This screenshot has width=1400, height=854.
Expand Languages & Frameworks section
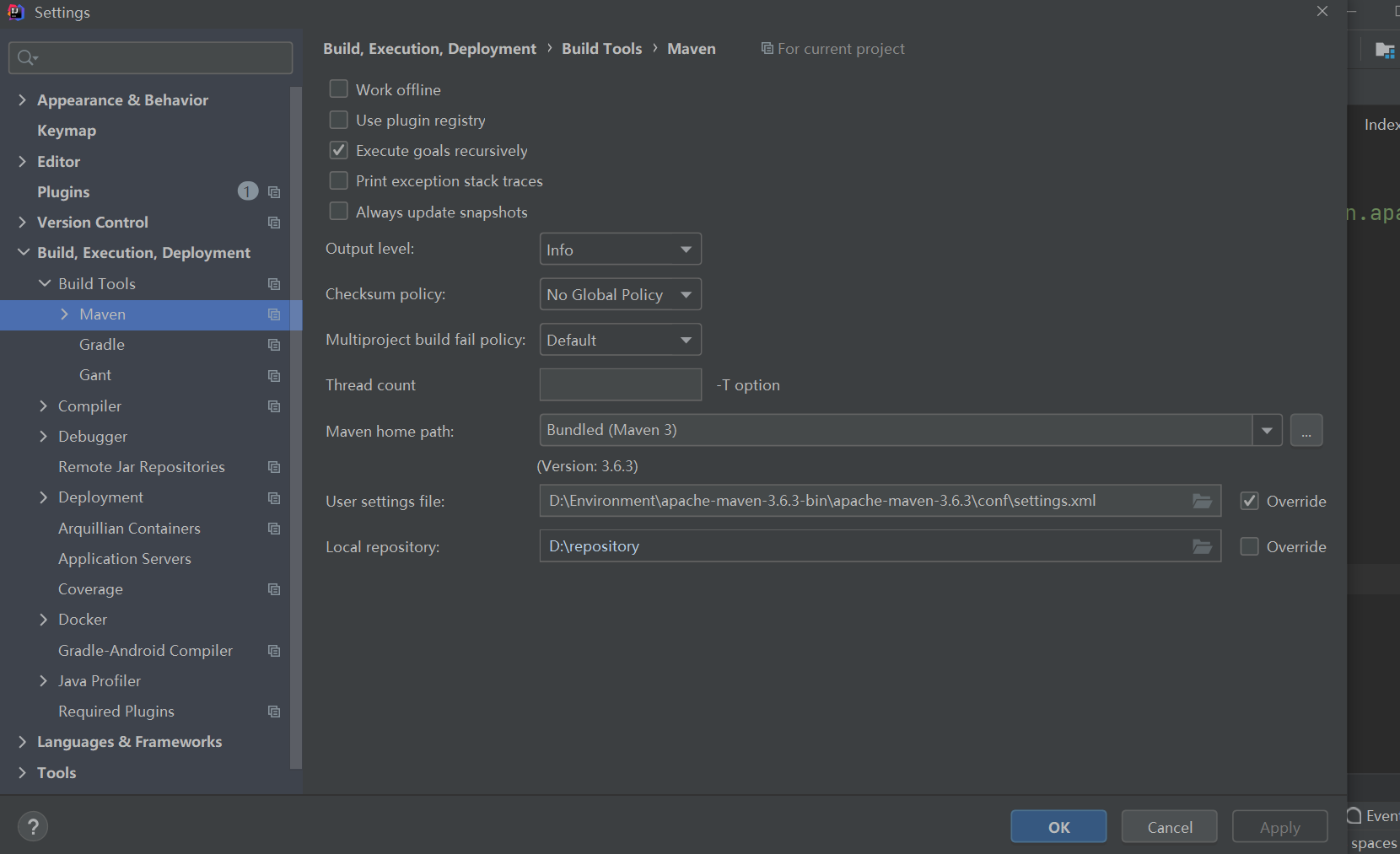tap(23, 742)
